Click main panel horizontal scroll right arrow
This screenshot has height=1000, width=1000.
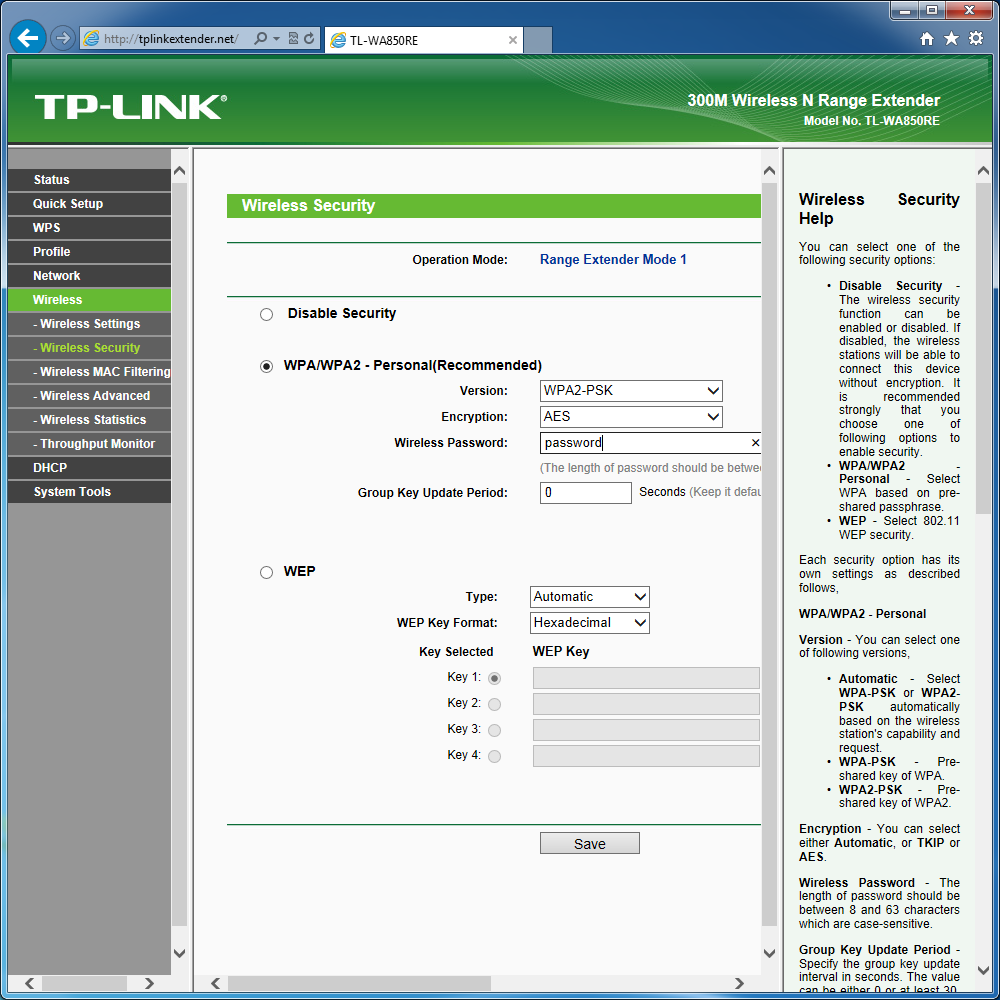739,983
